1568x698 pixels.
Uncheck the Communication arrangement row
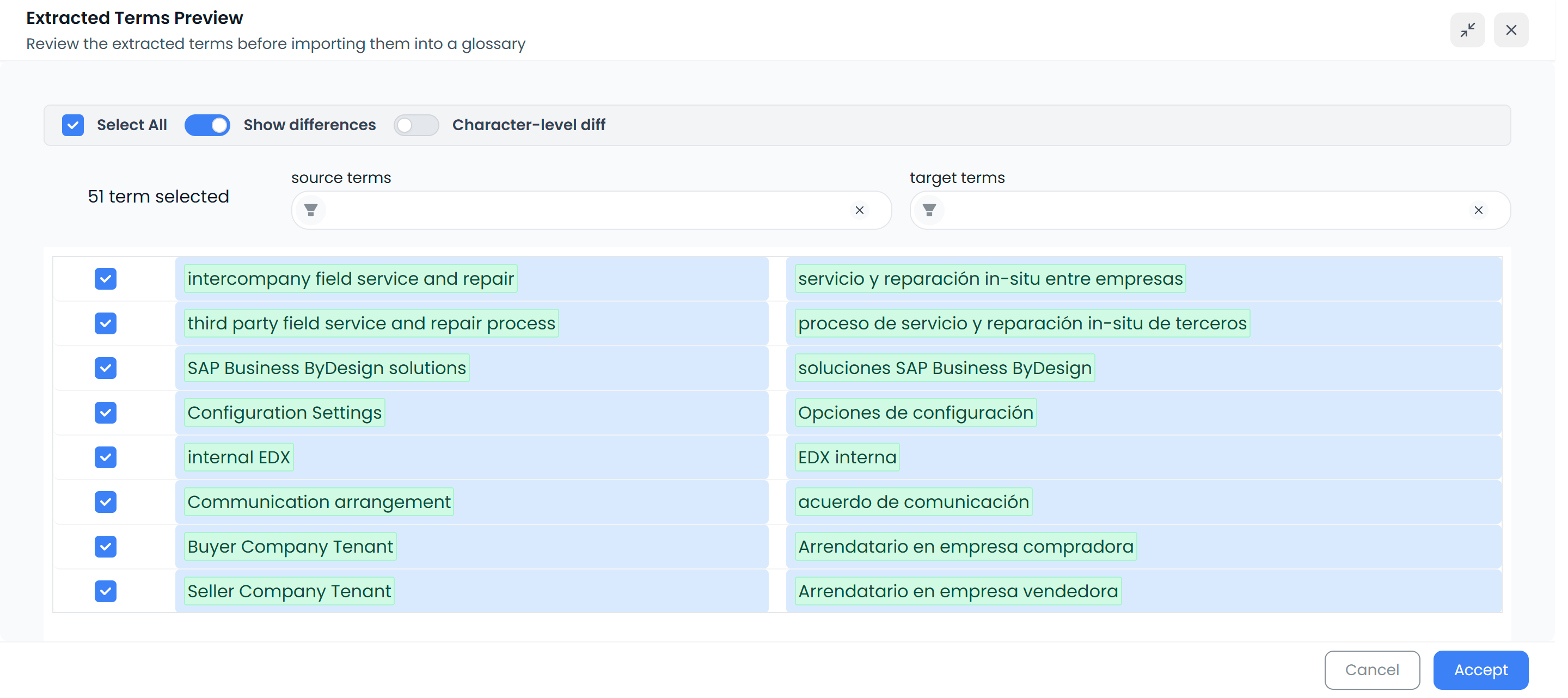(105, 501)
